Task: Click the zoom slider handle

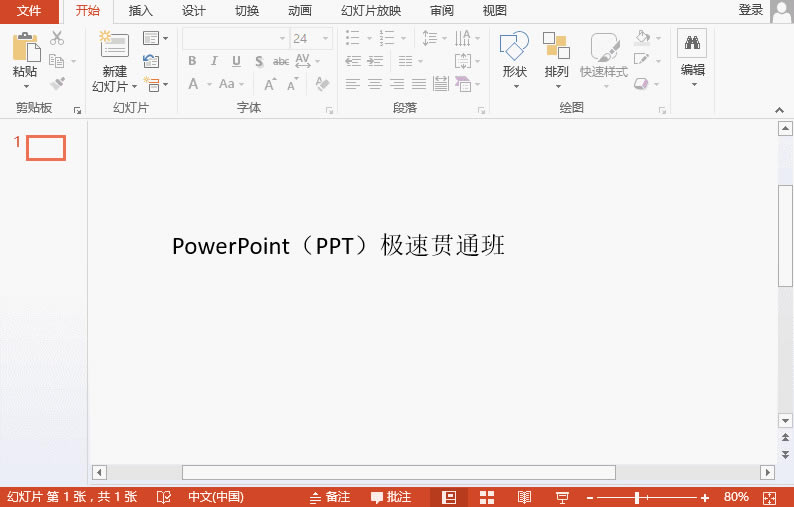Action: point(637,497)
